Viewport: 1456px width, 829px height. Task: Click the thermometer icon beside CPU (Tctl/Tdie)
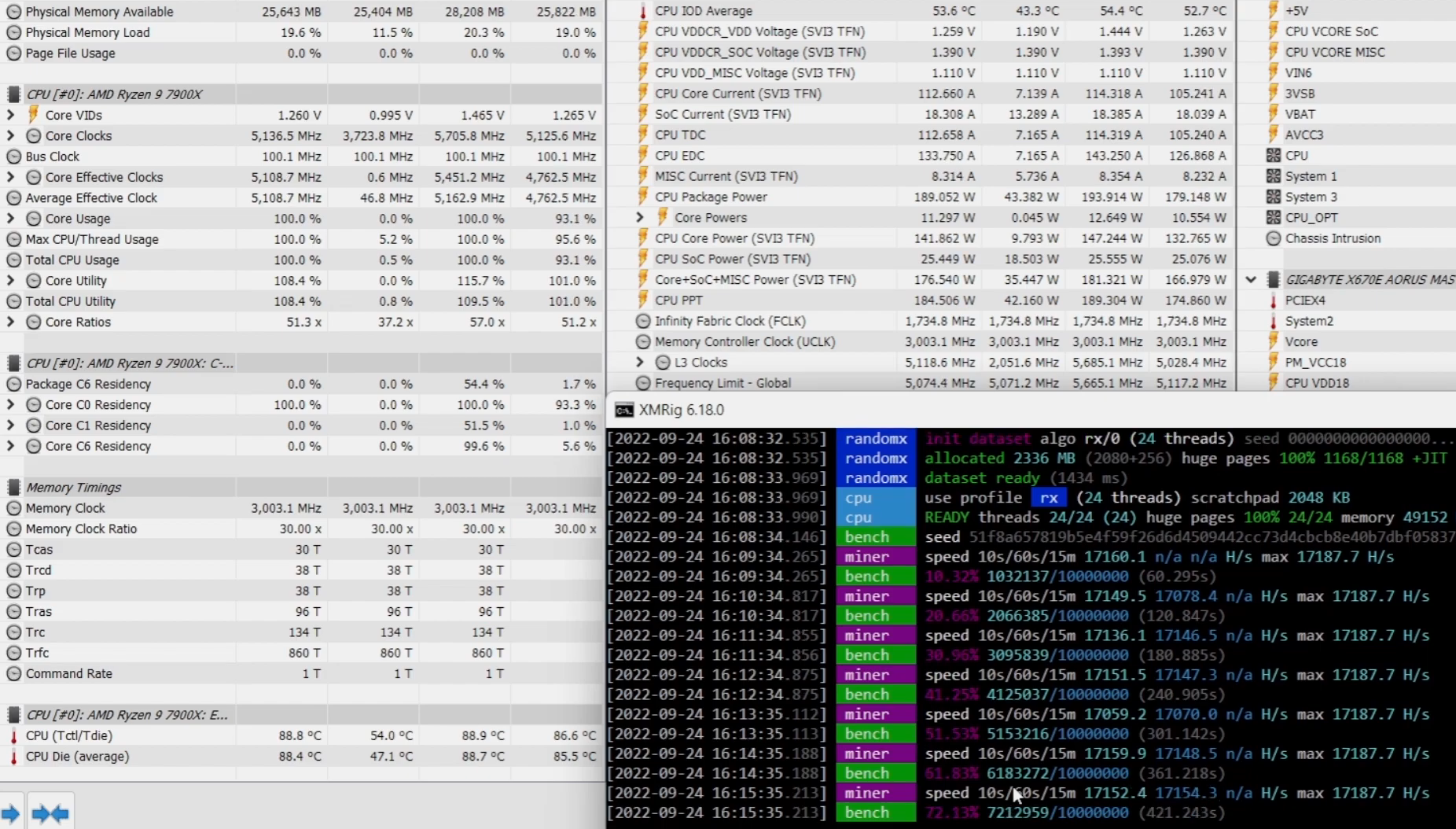[x=13, y=736]
